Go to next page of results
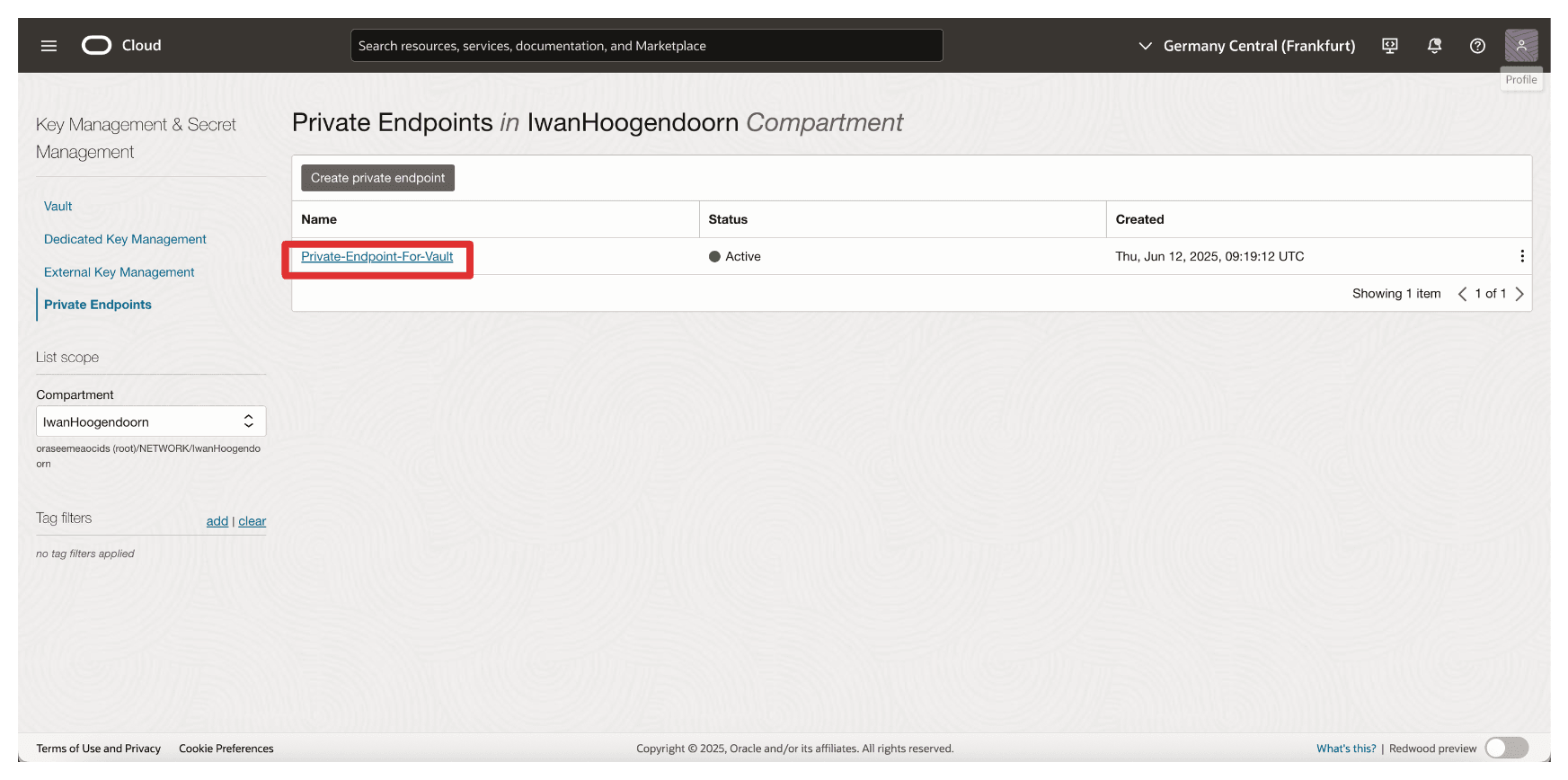Screen dimensions: 1568x780 click(x=1519, y=294)
